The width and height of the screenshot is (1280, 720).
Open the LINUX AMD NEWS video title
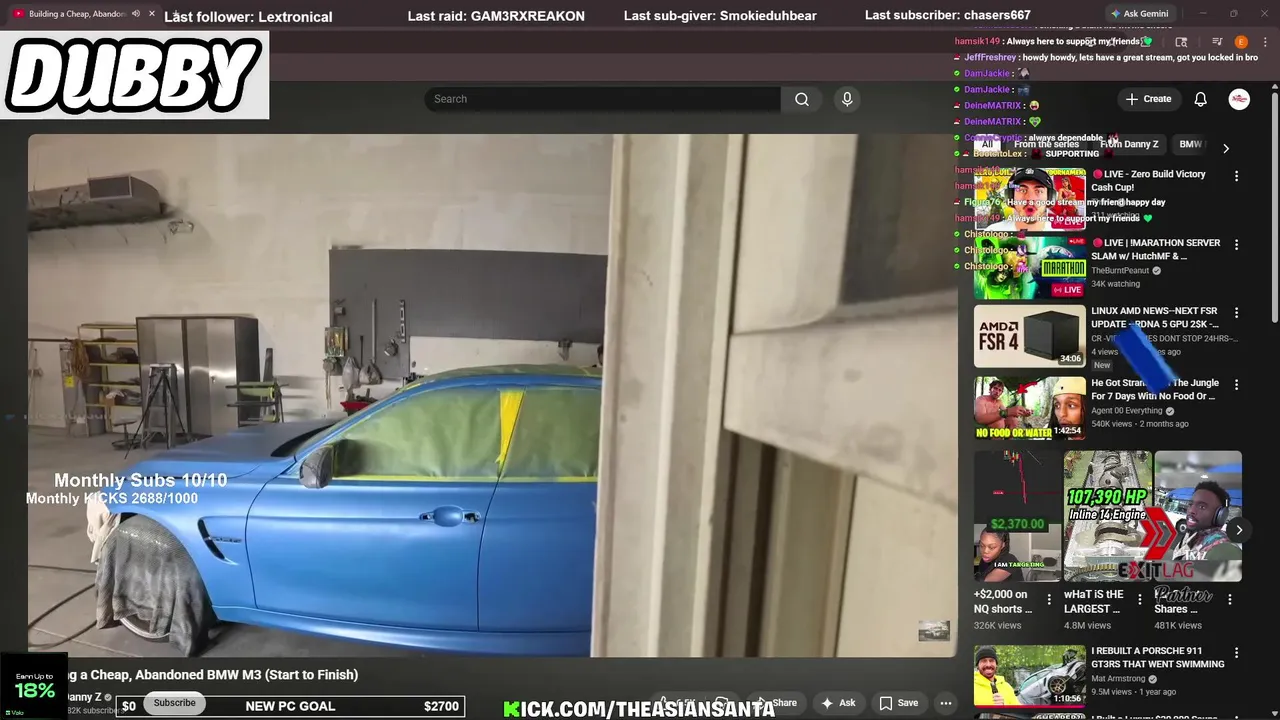coord(1155,317)
